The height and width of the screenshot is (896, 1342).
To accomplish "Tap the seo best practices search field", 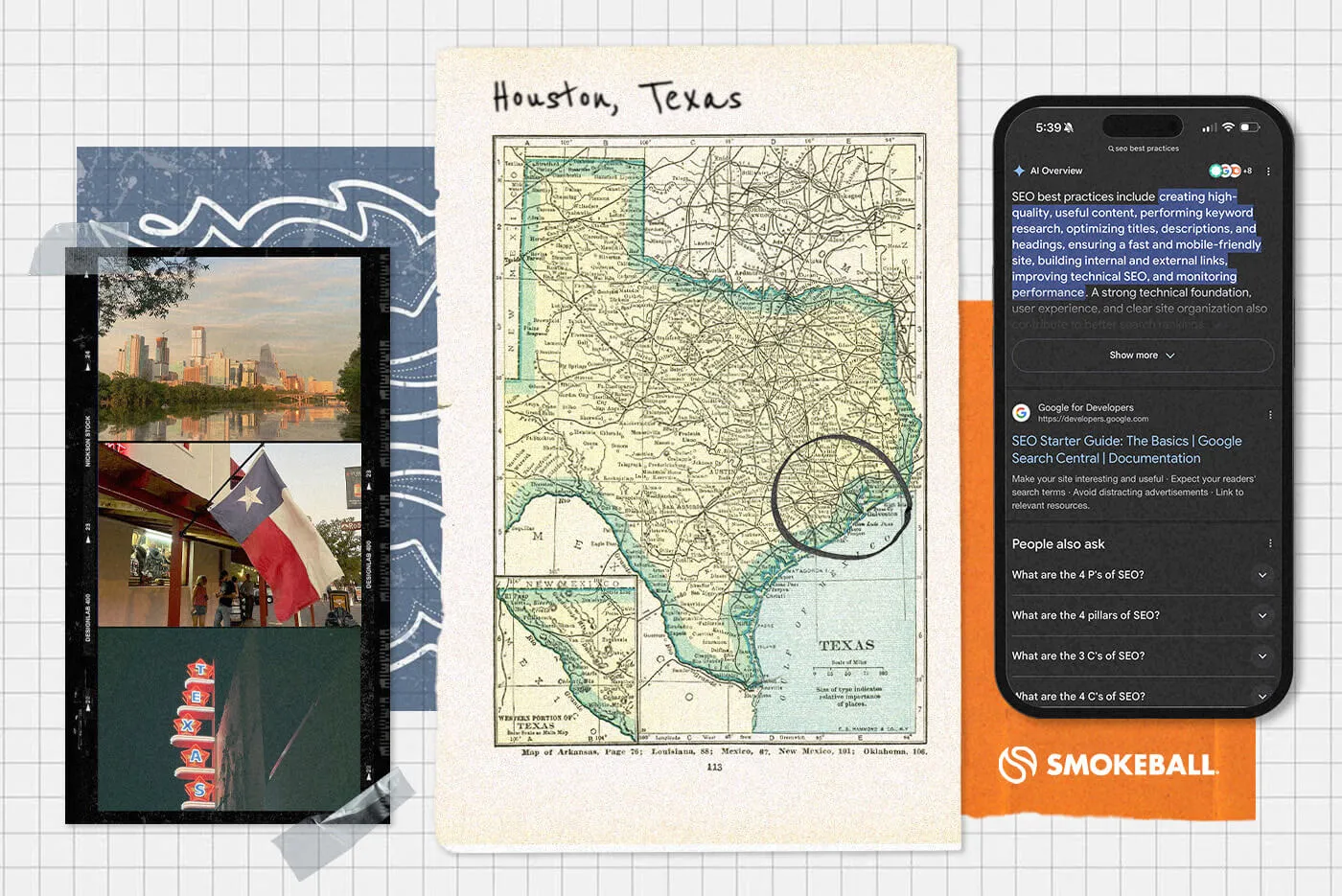I will pos(1144,149).
